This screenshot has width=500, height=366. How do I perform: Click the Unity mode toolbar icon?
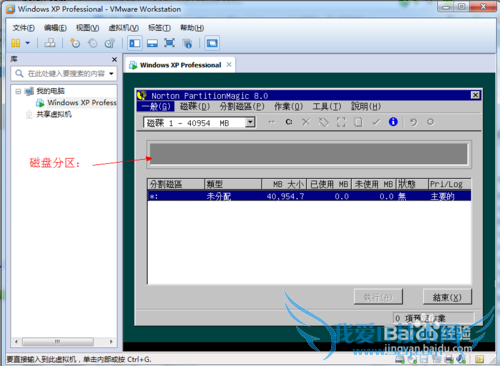(x=187, y=43)
